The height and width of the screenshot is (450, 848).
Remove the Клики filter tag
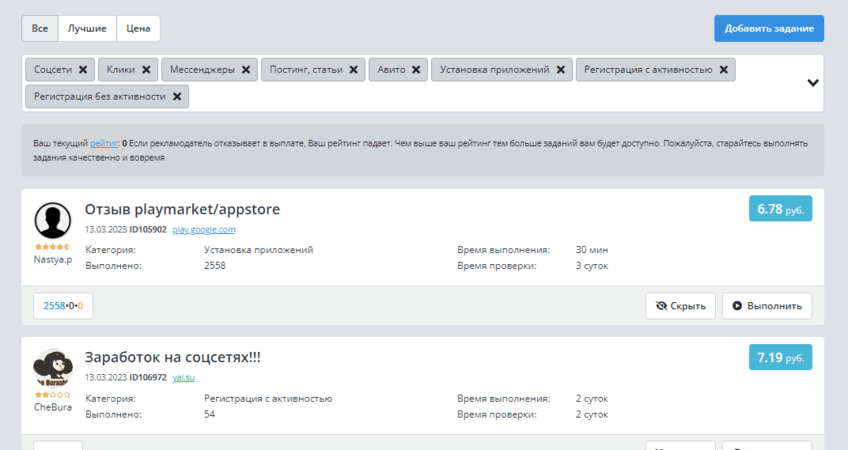[x=146, y=70]
